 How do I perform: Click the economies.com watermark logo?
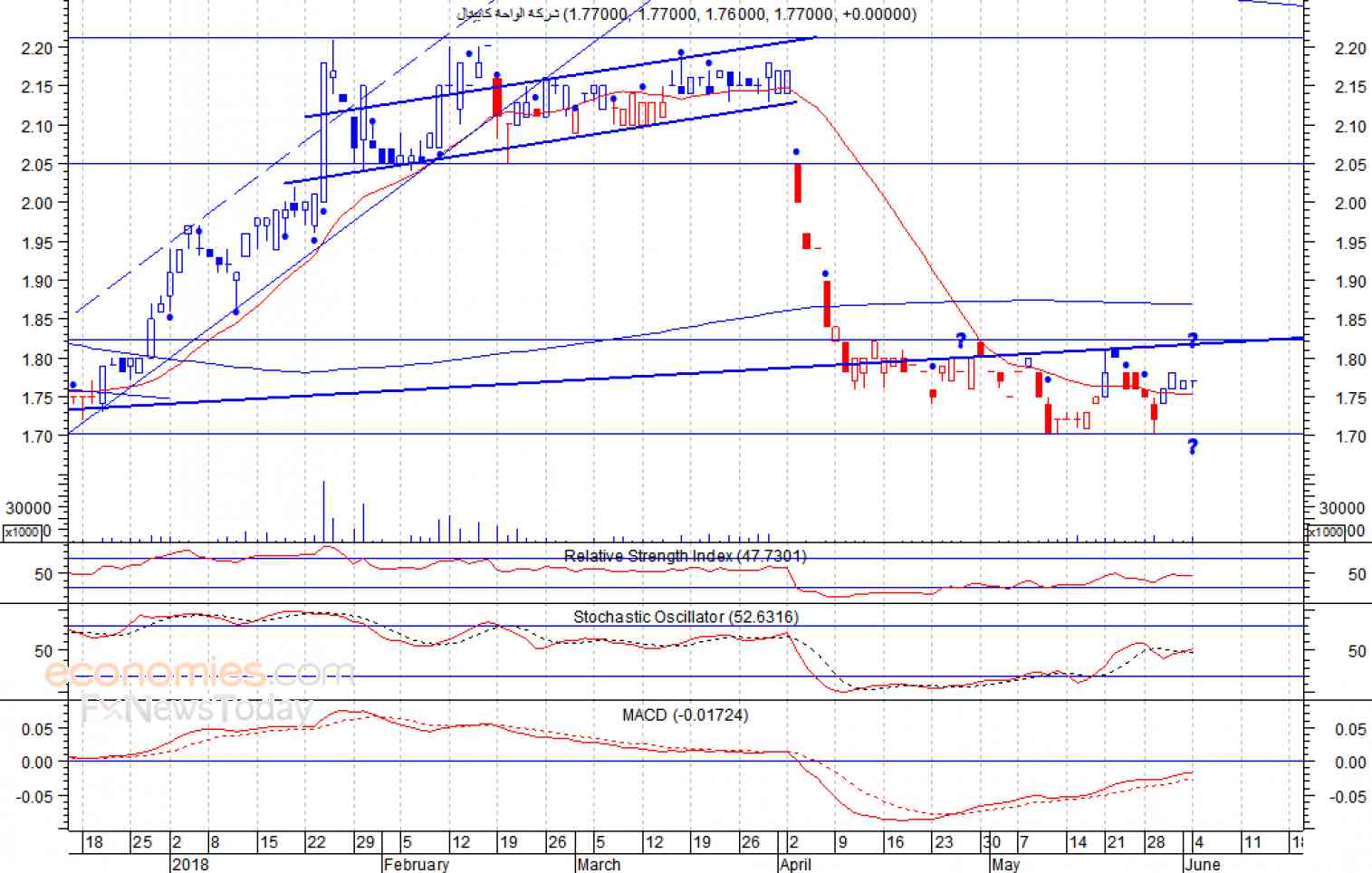tap(200, 673)
